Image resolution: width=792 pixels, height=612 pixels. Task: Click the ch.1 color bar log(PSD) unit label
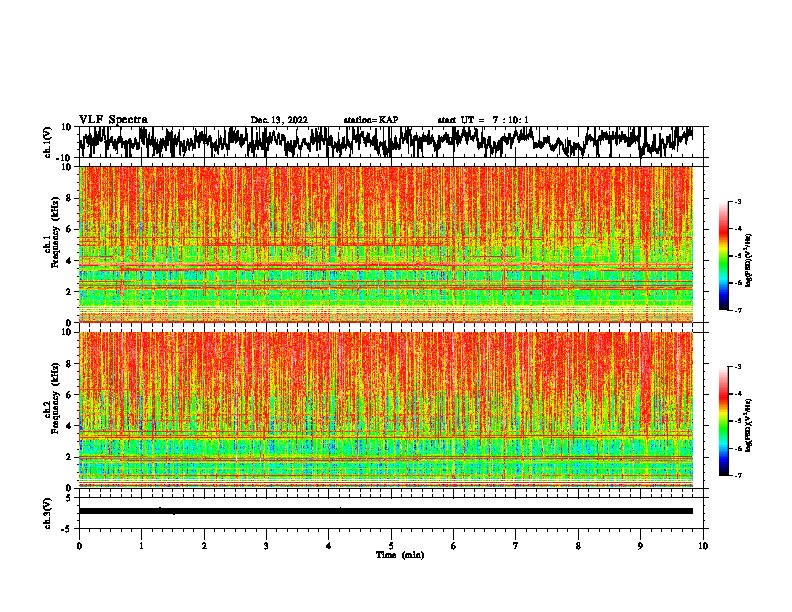coord(749,261)
